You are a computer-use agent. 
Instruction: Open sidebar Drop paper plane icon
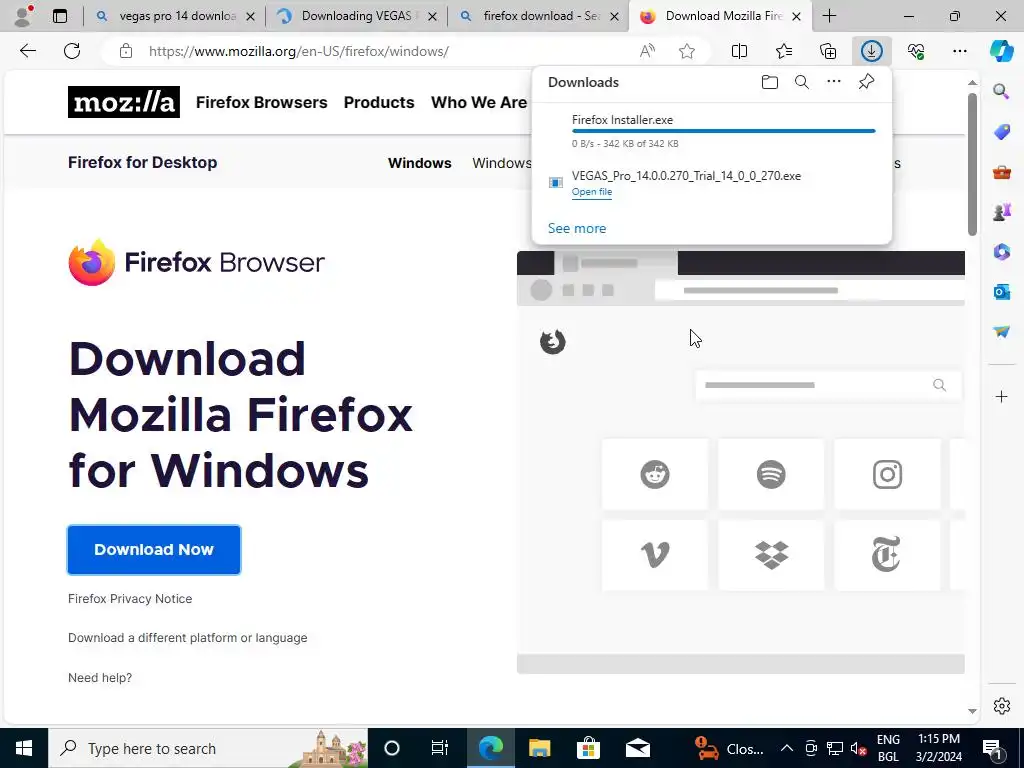(1001, 332)
